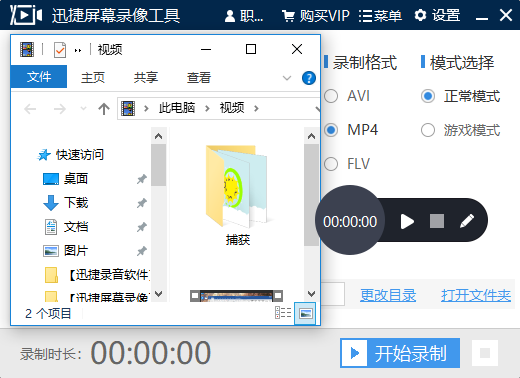Open 图片 in the navigation pane
Screen dimensions: 520x378
point(65,251)
